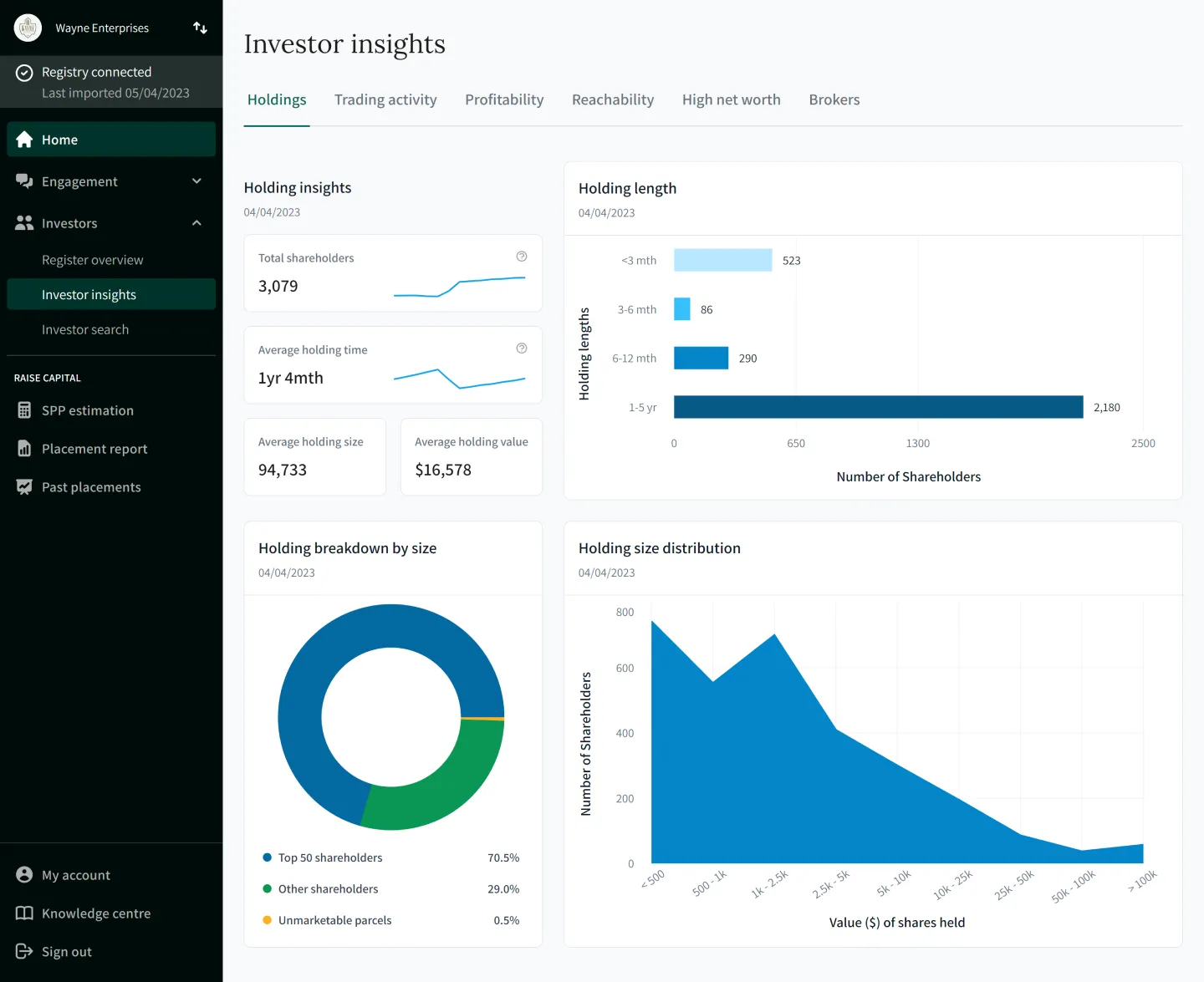
Task: Select Investor insights in the sidebar
Action: coord(111,294)
